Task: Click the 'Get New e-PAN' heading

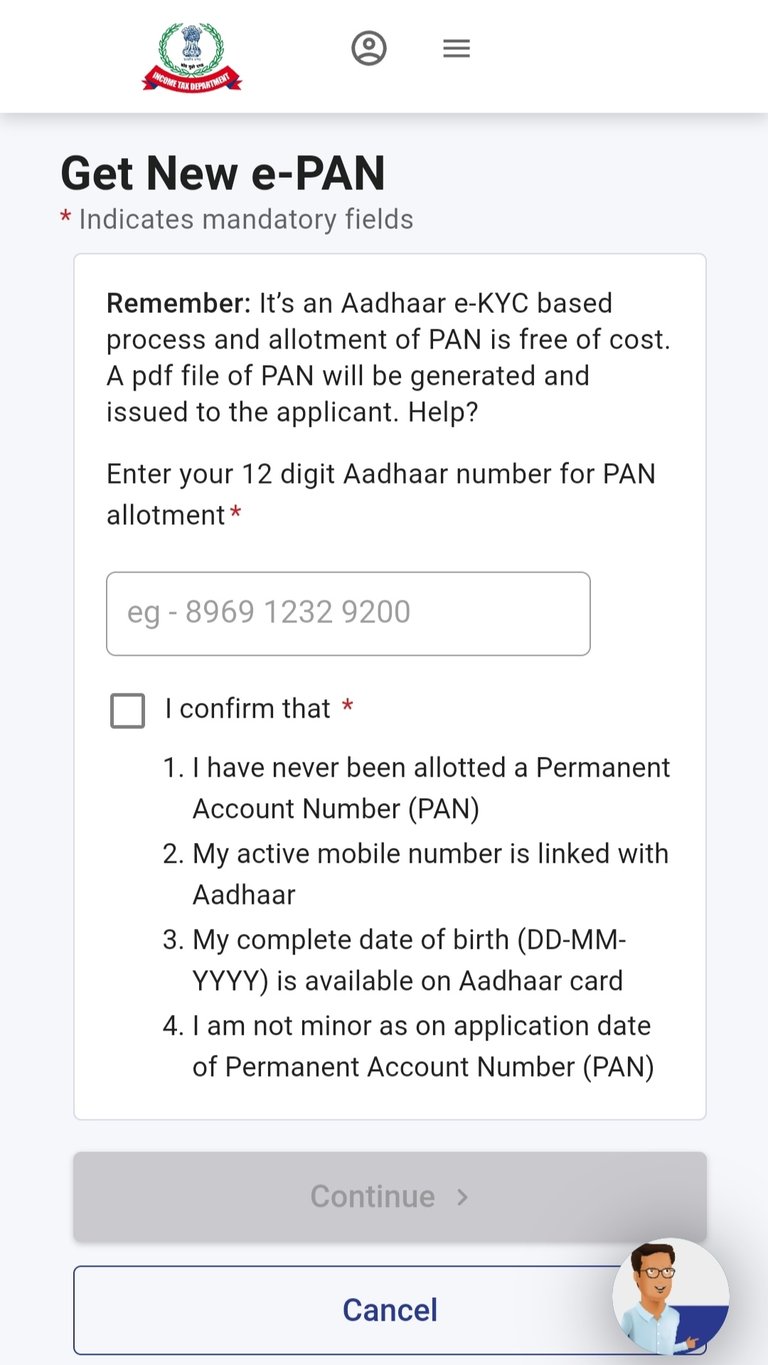Action: pos(223,174)
